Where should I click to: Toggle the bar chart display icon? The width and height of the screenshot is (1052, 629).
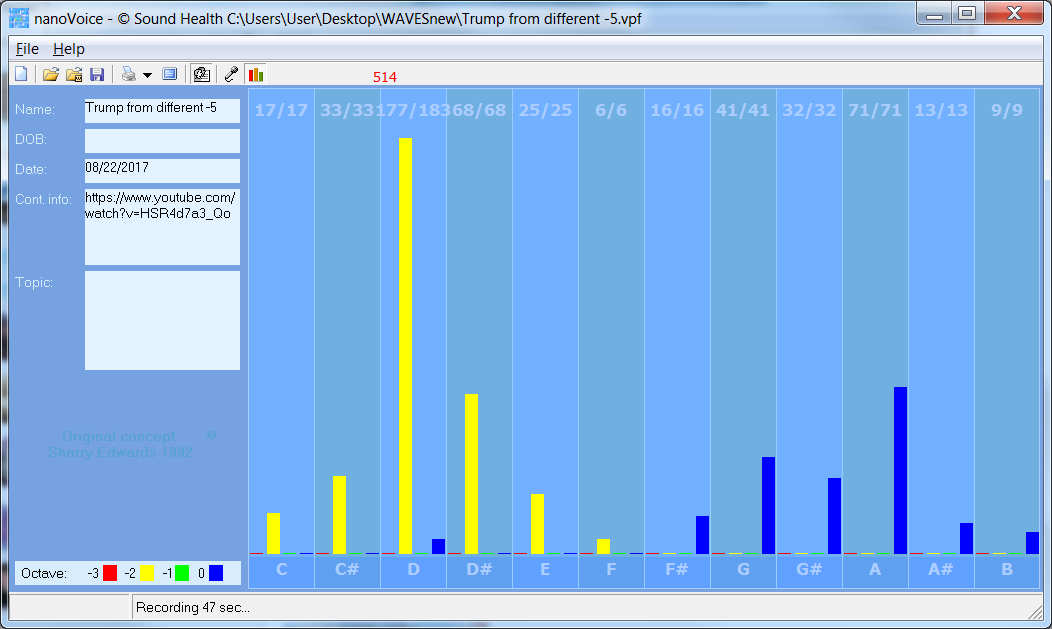256,74
